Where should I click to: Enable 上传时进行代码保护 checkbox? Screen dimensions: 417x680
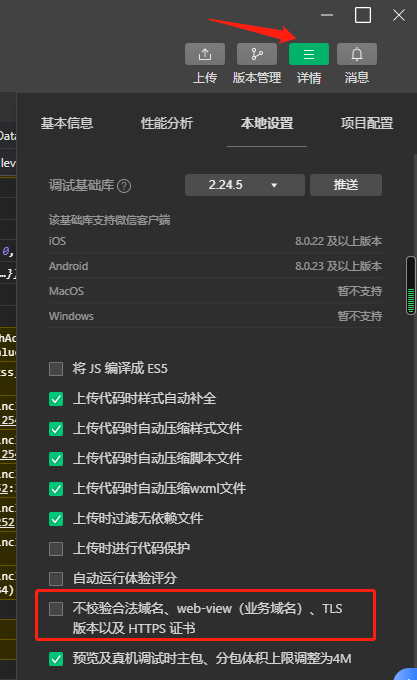pos(56,549)
